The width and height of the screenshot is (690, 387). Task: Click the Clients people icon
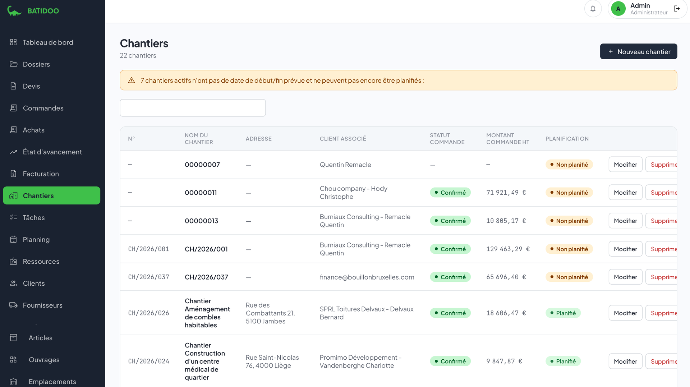14,284
